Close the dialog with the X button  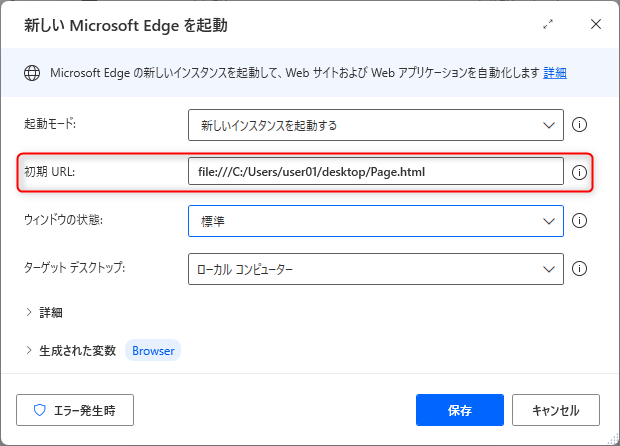click(595, 25)
